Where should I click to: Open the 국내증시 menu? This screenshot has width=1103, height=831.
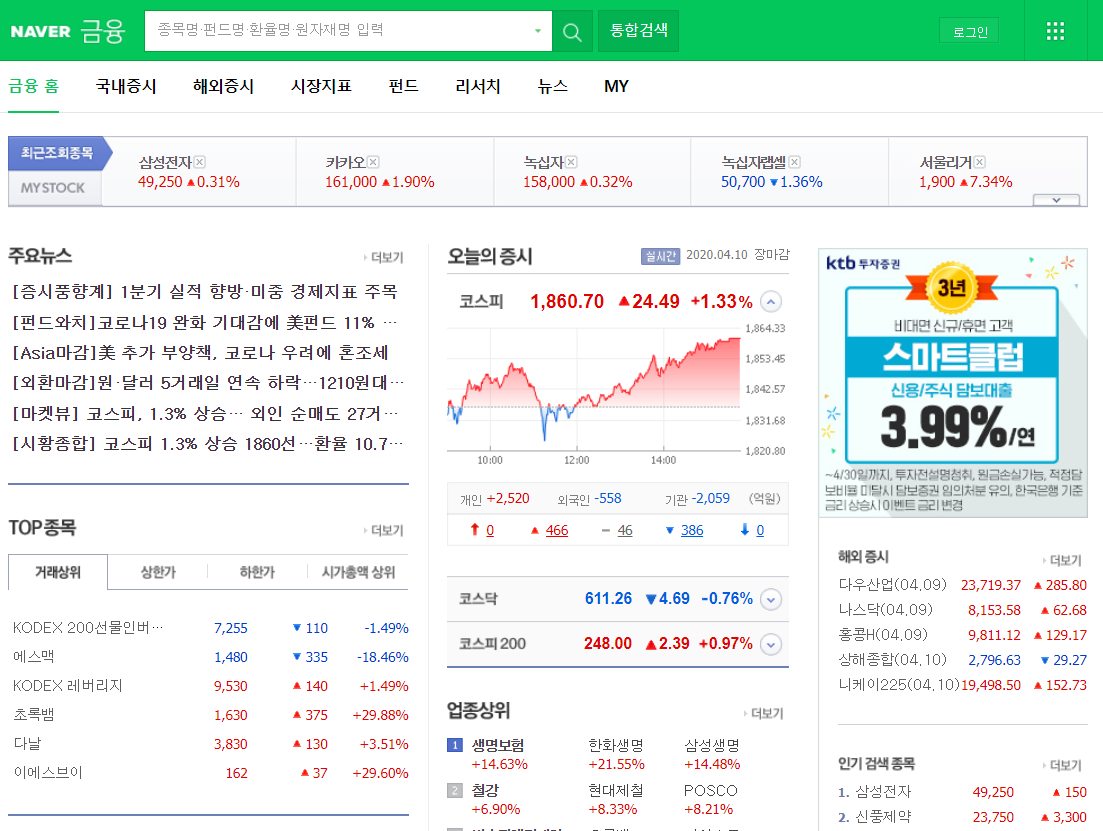click(126, 87)
